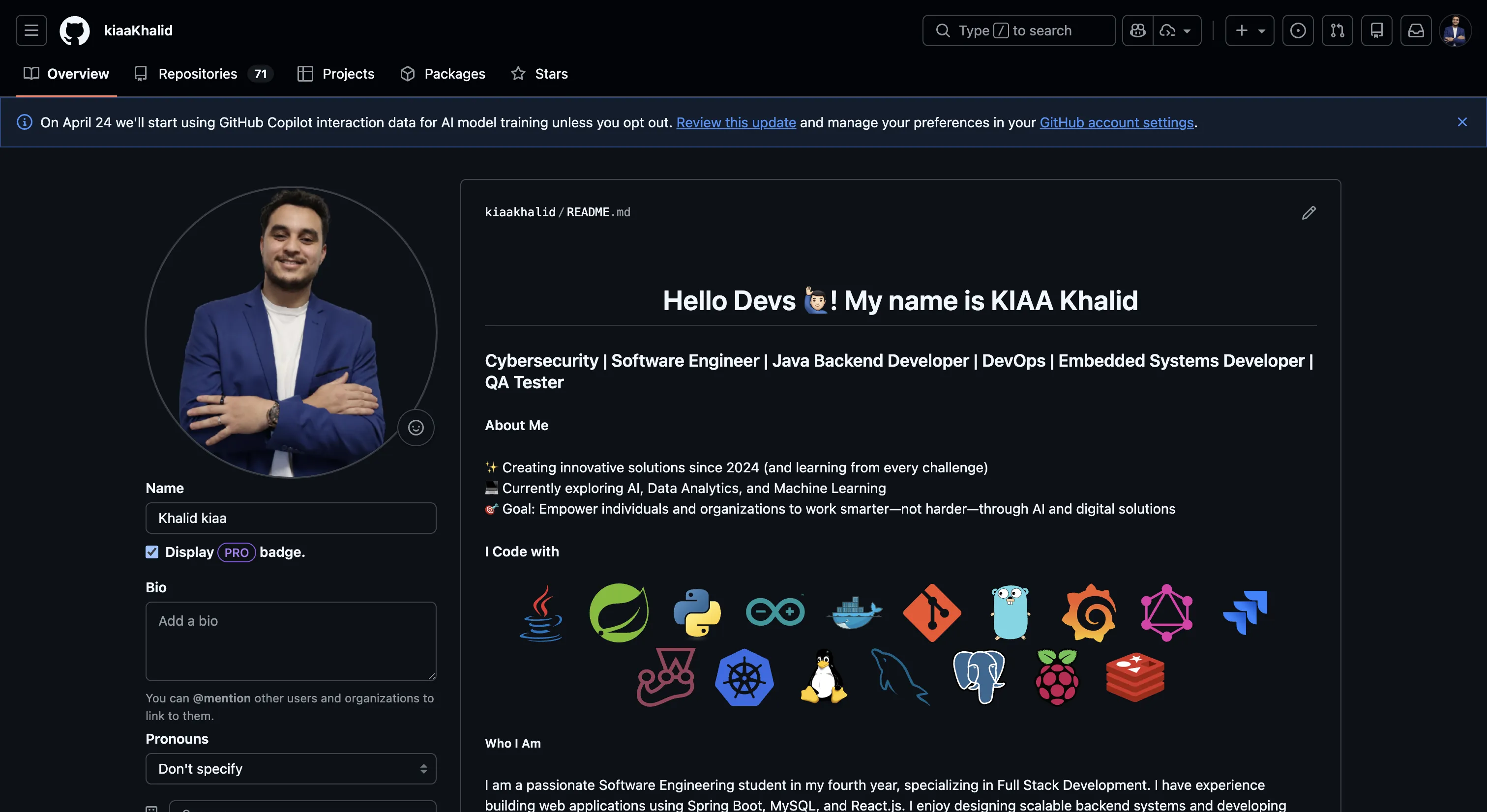Open the Copilot model picker dropdown arrow
Image resolution: width=1487 pixels, height=812 pixels.
click(1188, 31)
